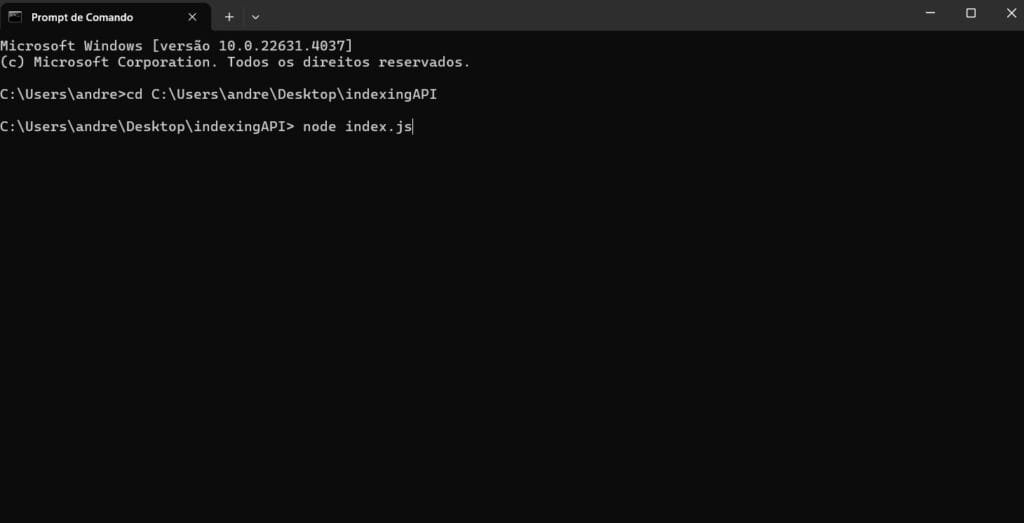The width and height of the screenshot is (1024, 523).
Task: Click the indexingAPI prompt path on last line
Action: click(148, 127)
